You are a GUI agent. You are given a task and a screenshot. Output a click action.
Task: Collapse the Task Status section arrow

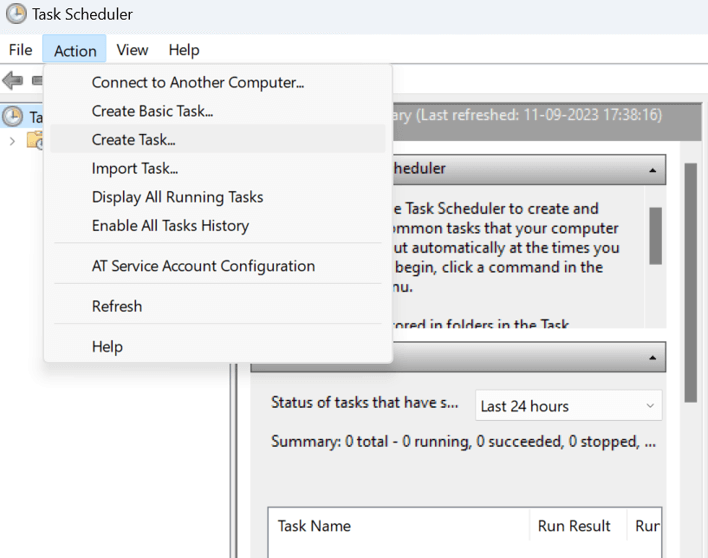[652, 358]
